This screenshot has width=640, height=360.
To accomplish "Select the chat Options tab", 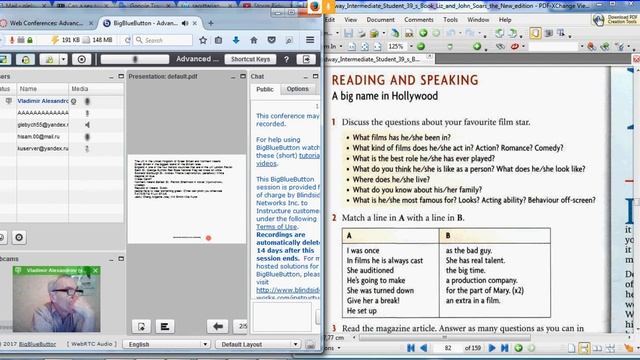I will 298,89.
